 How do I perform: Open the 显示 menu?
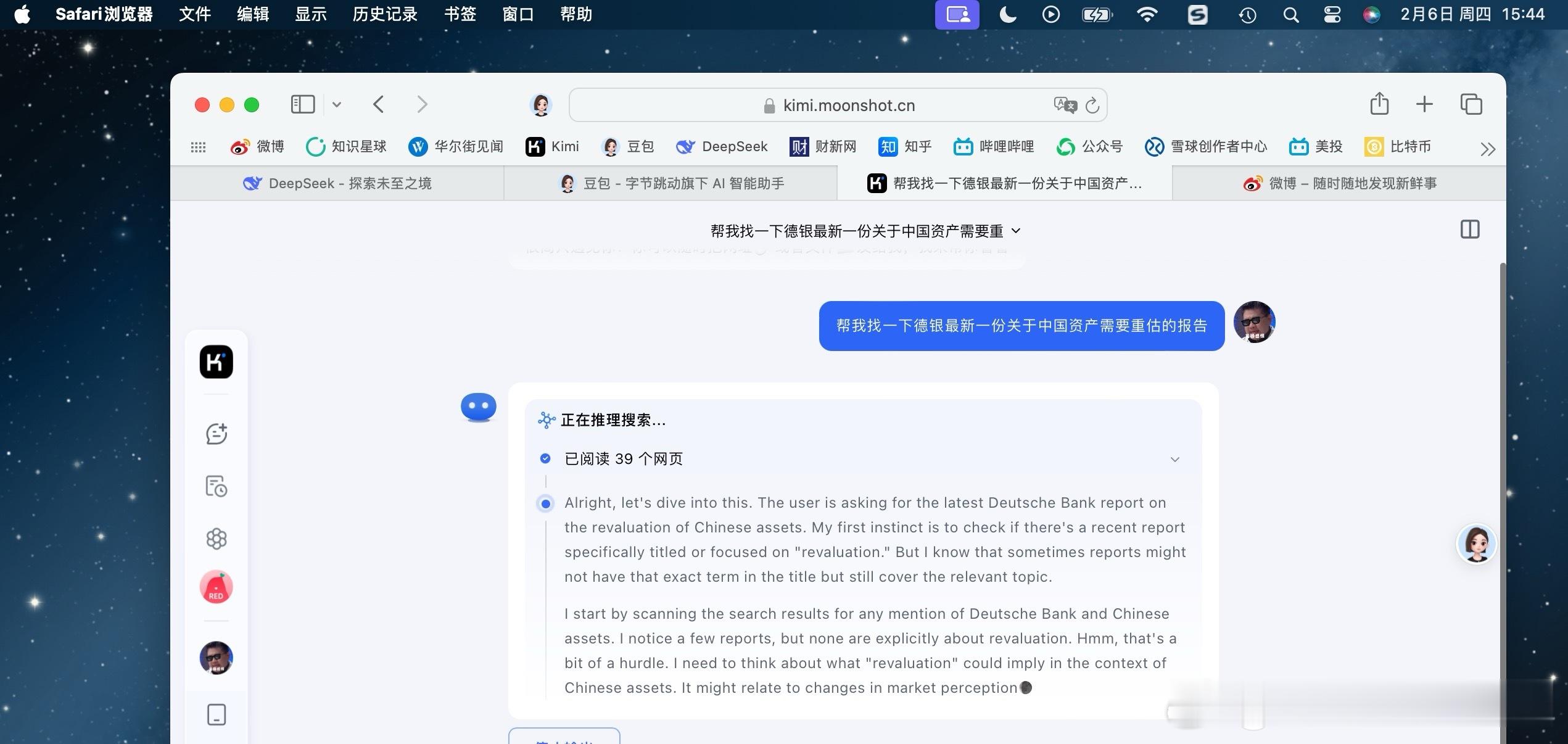pyautogui.click(x=311, y=14)
